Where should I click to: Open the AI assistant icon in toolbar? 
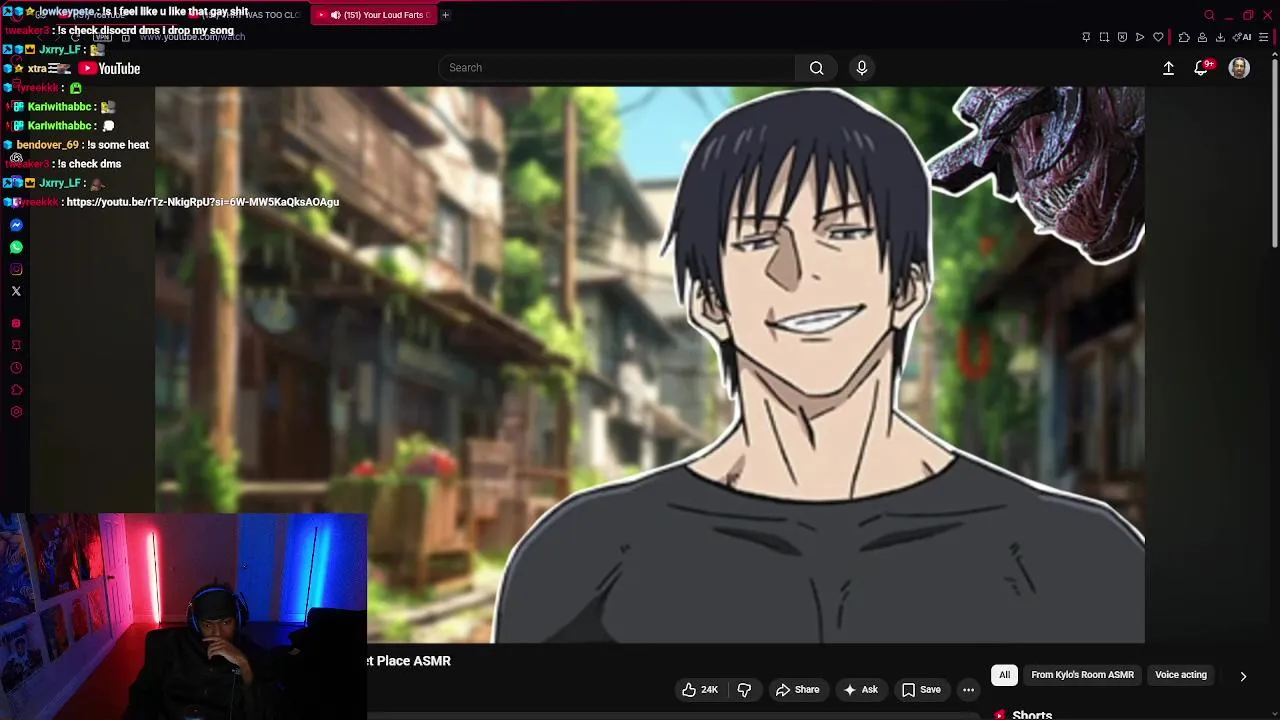point(1243,37)
